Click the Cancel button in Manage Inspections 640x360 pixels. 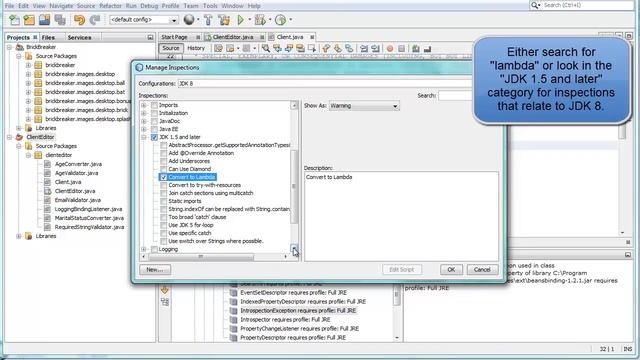[x=482, y=269]
